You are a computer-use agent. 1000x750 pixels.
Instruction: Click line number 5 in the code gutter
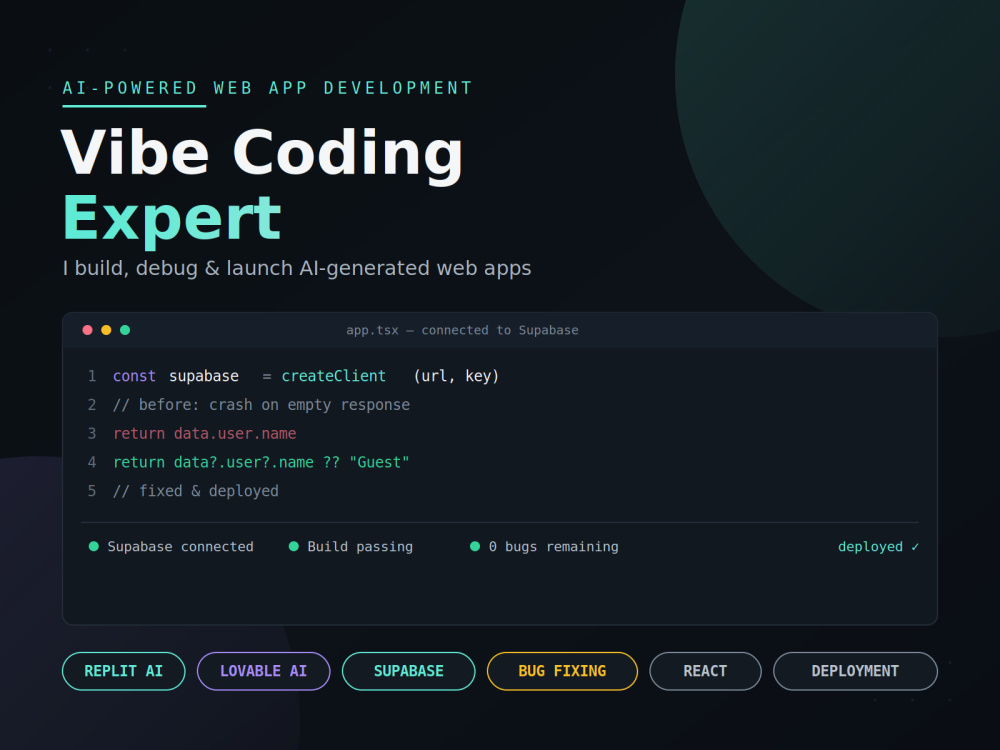coord(92,491)
